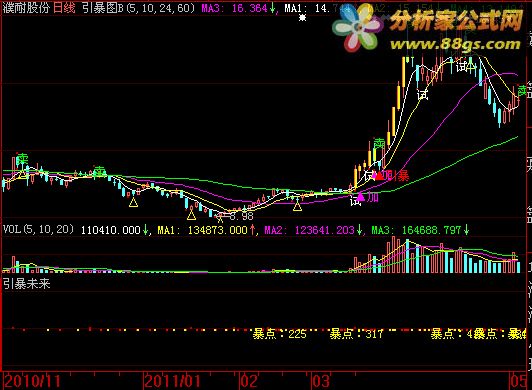
Task: Open the 引暴图B(5,10,24,60) indicator parameters
Action: coord(138,8)
